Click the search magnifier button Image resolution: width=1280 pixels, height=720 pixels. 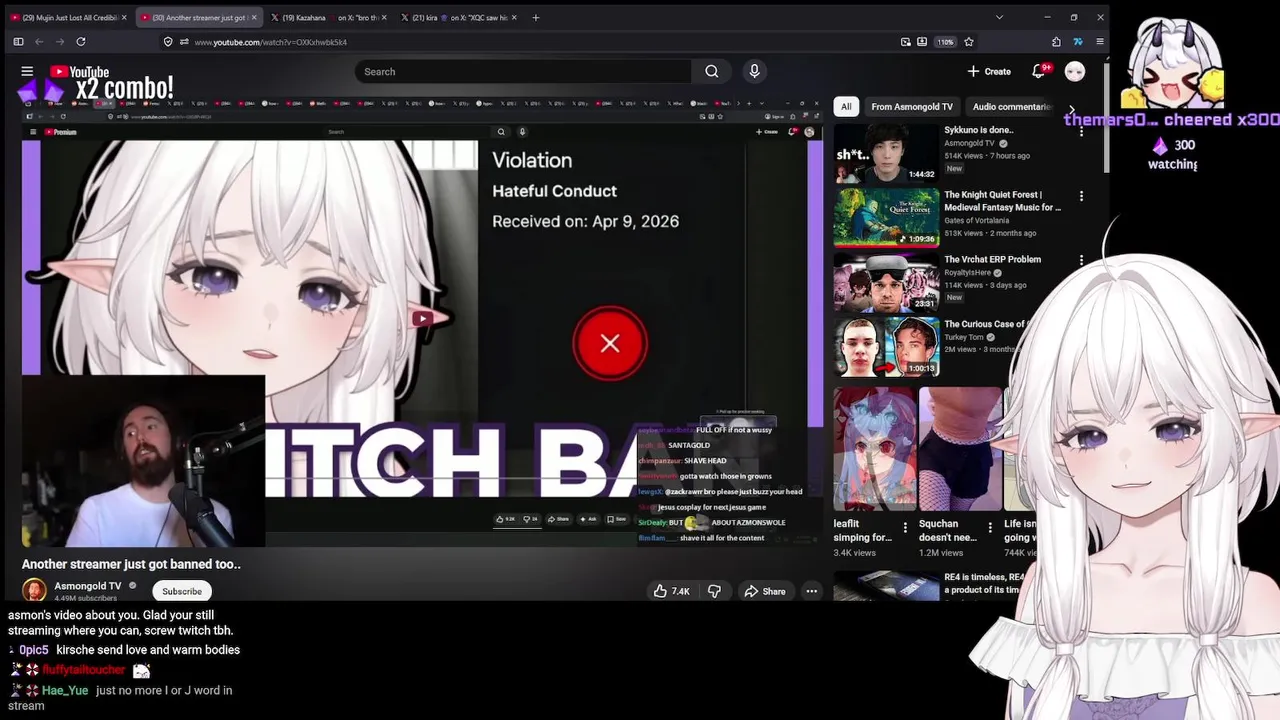[712, 72]
